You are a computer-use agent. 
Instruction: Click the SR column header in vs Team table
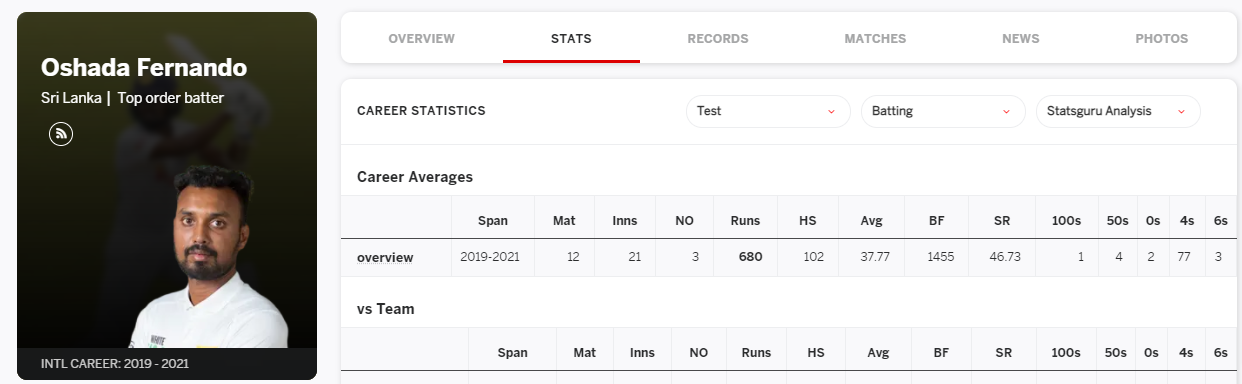(x=1004, y=353)
